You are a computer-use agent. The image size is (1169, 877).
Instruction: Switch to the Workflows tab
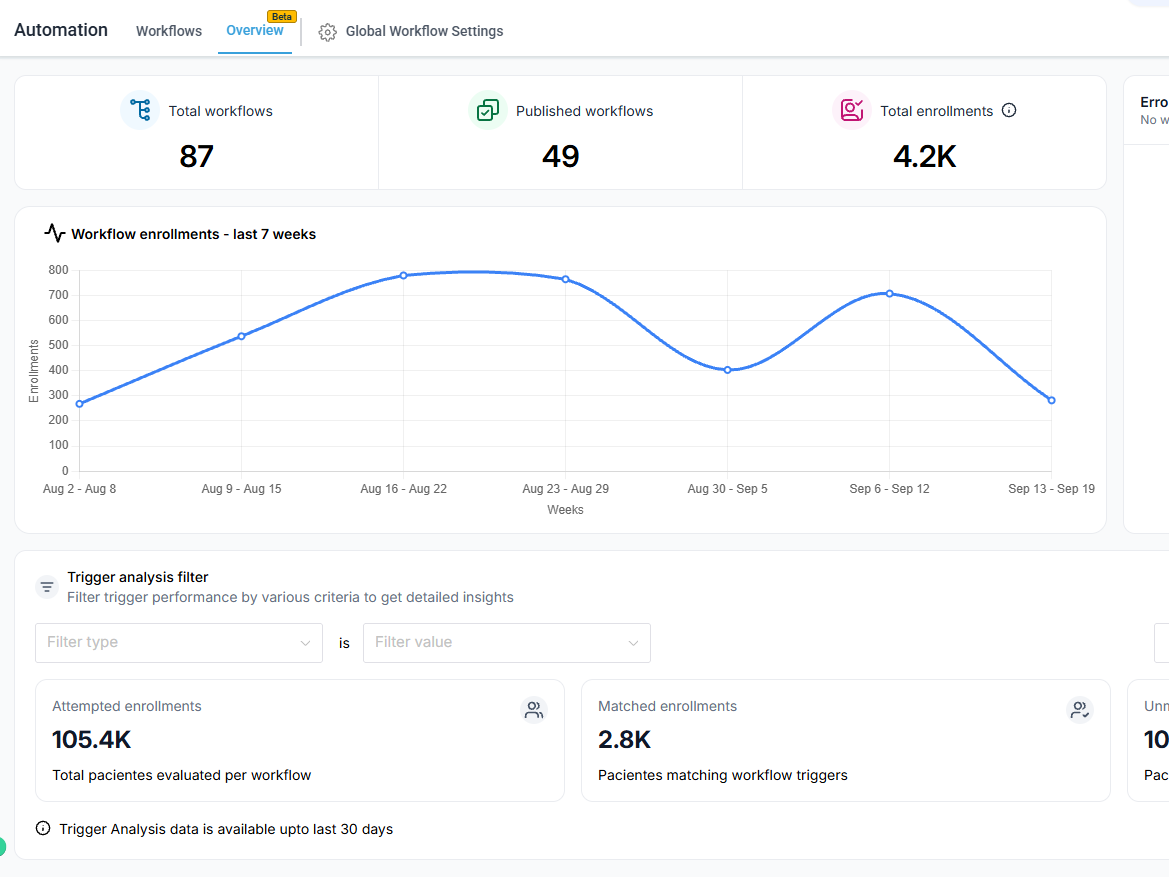[x=168, y=31]
